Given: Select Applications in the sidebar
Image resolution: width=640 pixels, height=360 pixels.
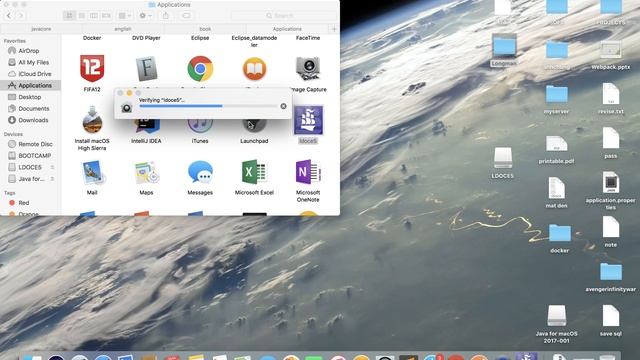Looking at the screenshot, I should [x=31, y=85].
